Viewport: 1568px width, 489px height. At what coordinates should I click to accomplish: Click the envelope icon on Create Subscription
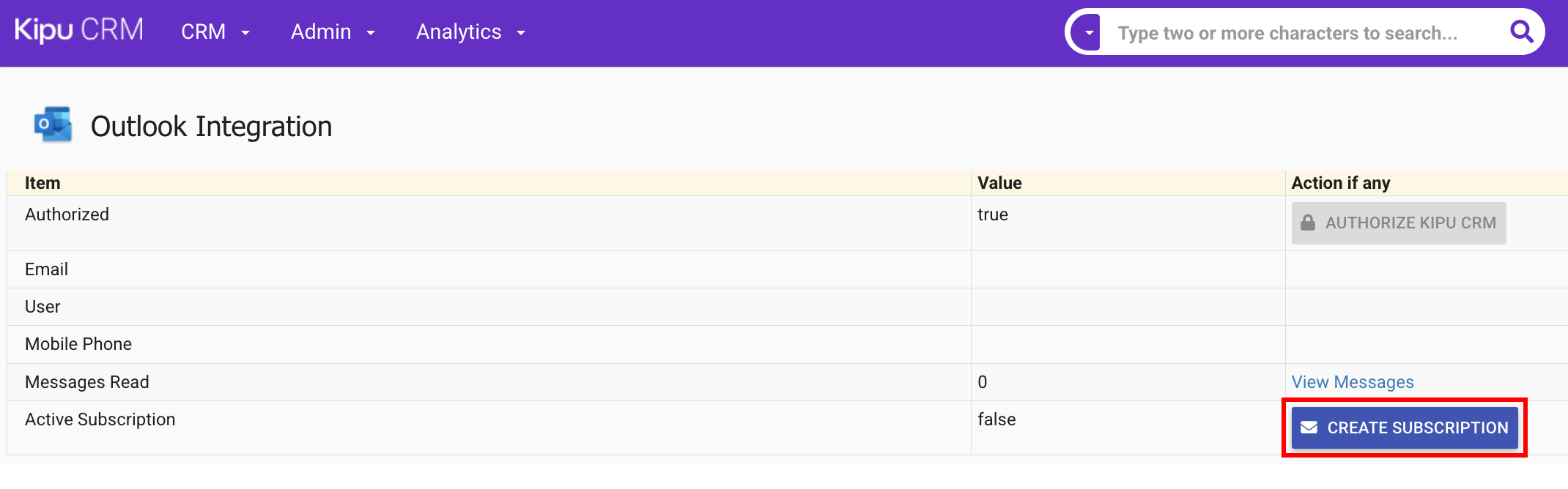click(x=1309, y=428)
